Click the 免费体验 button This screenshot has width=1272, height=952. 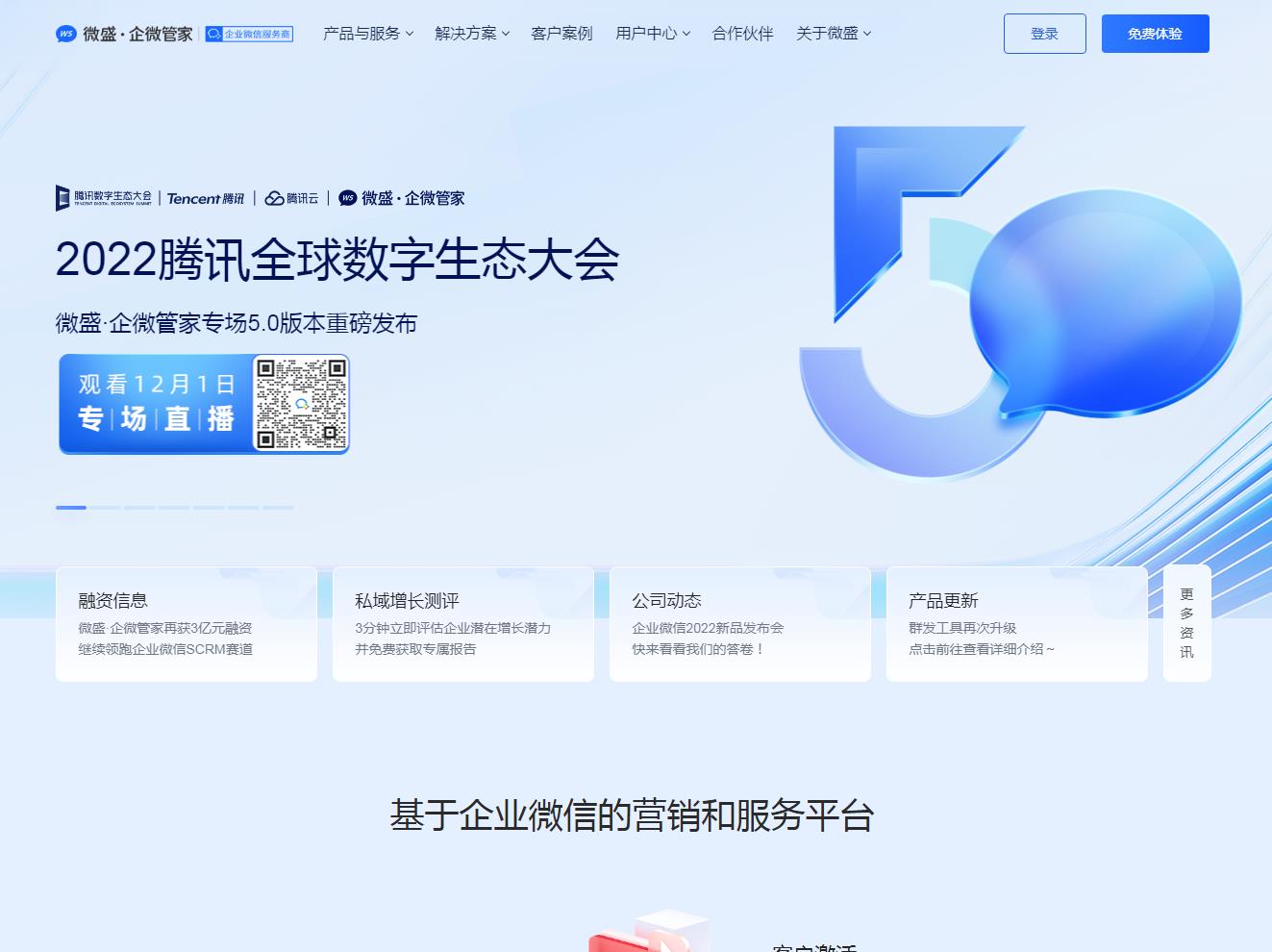click(1155, 33)
